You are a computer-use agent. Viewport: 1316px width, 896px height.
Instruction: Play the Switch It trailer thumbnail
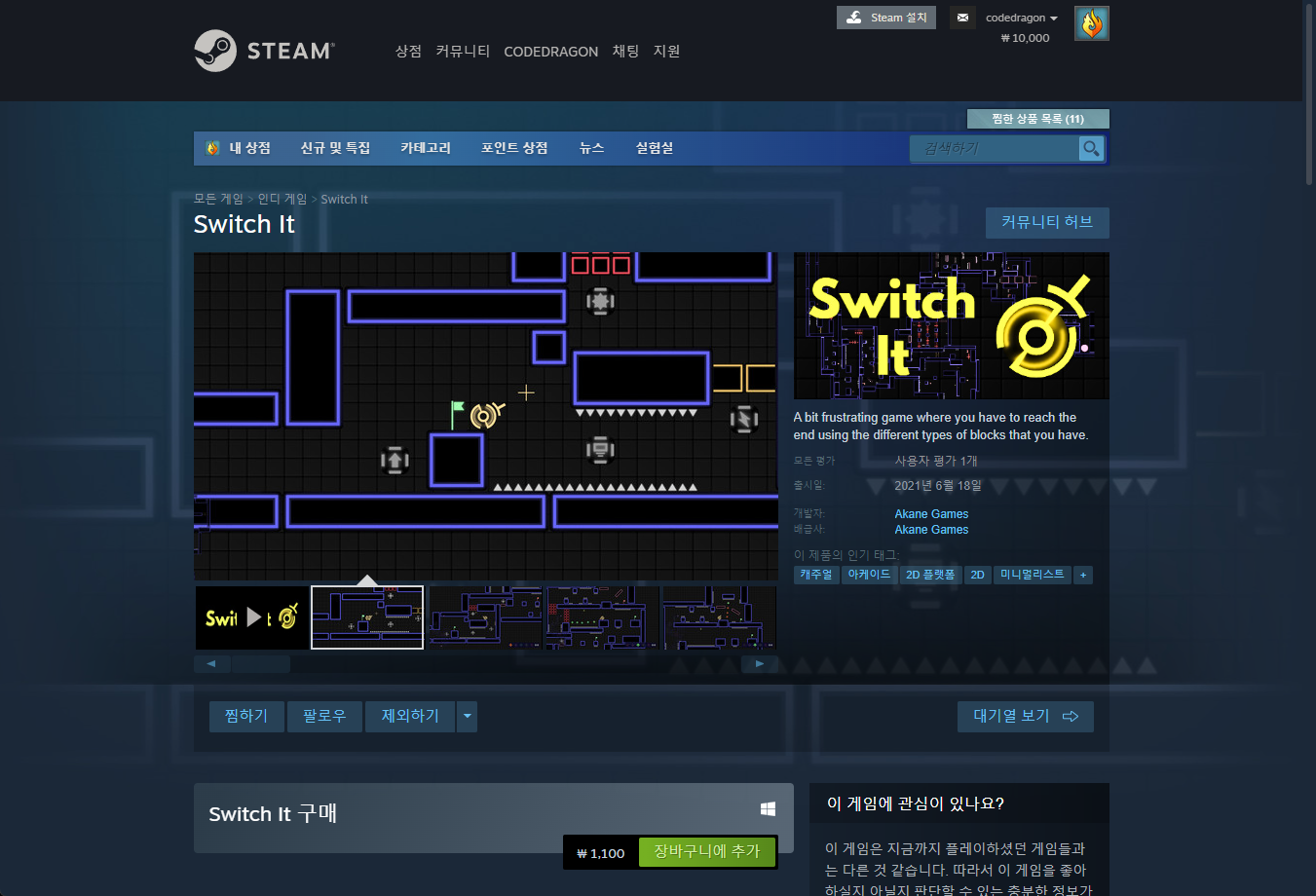[x=252, y=617]
